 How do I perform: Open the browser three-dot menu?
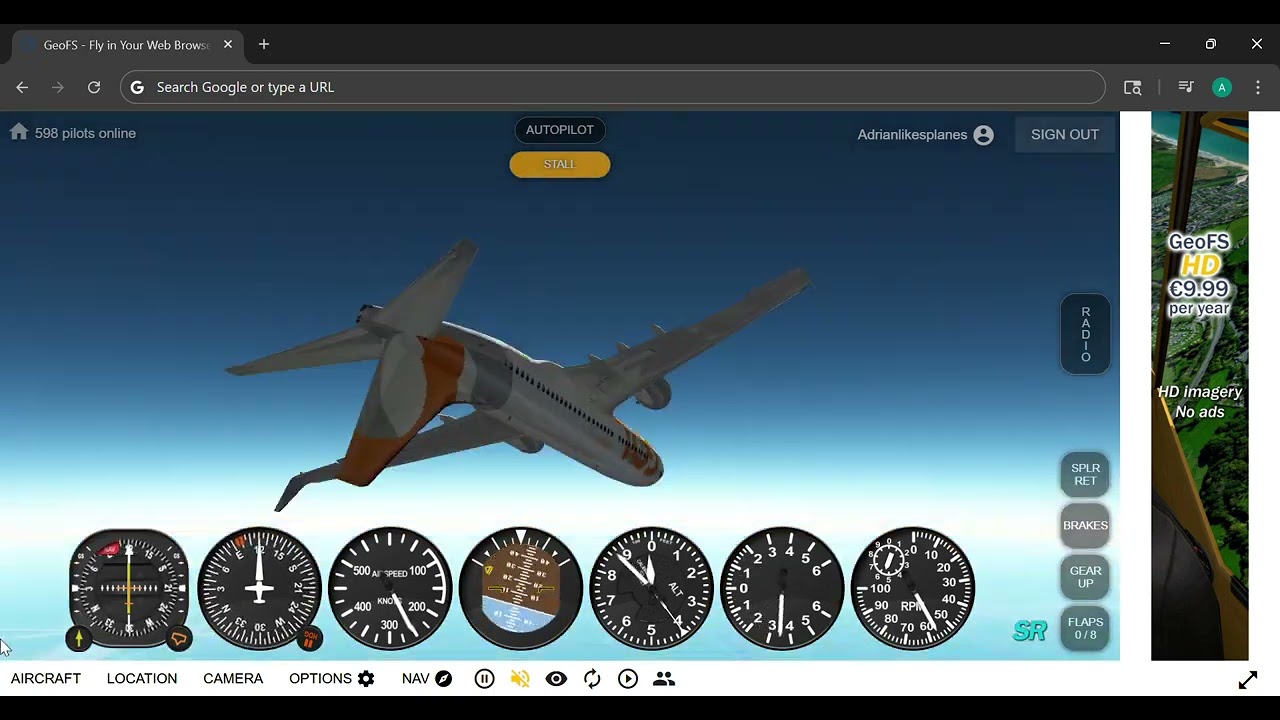coord(1258,88)
